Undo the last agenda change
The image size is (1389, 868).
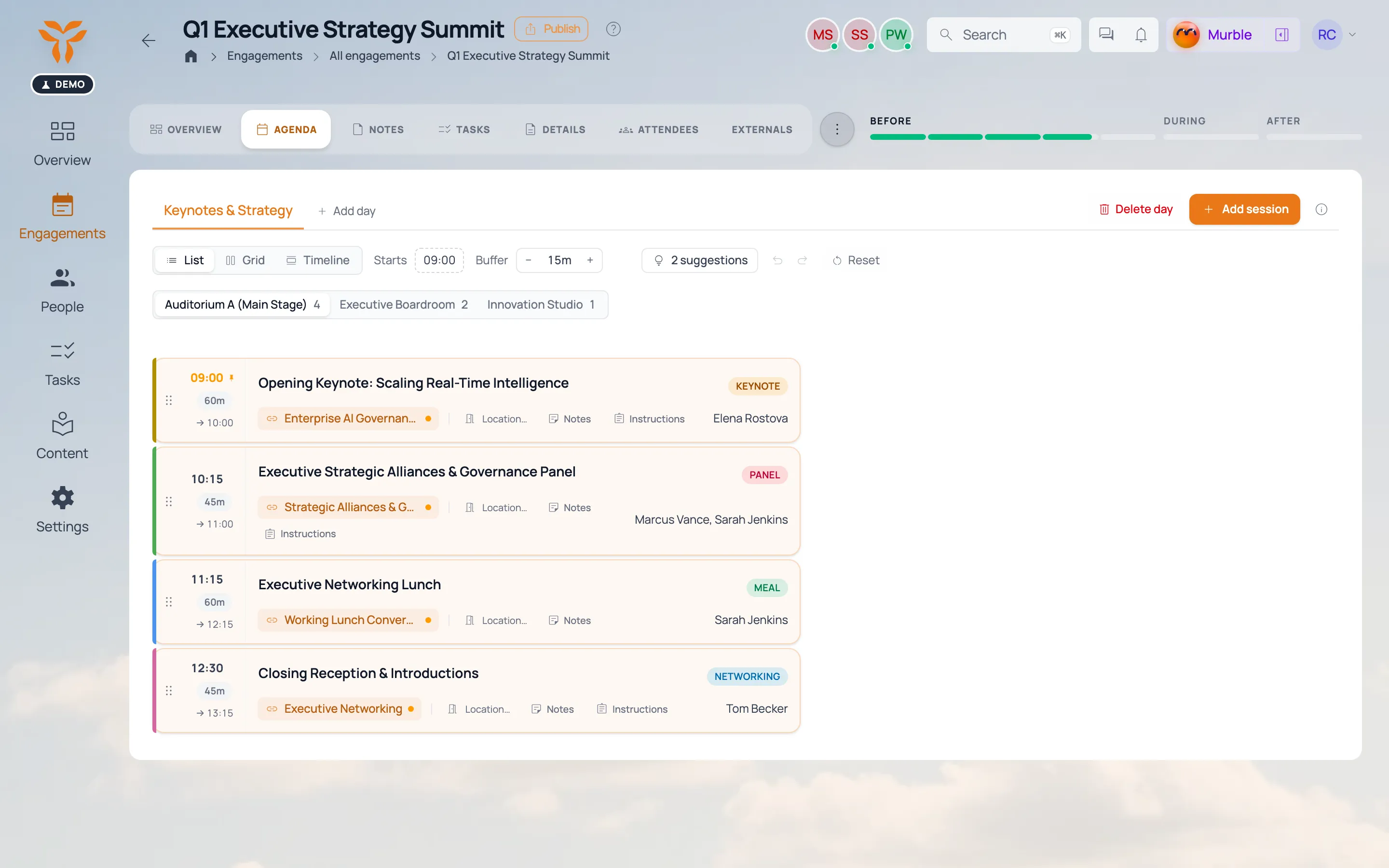[778, 260]
